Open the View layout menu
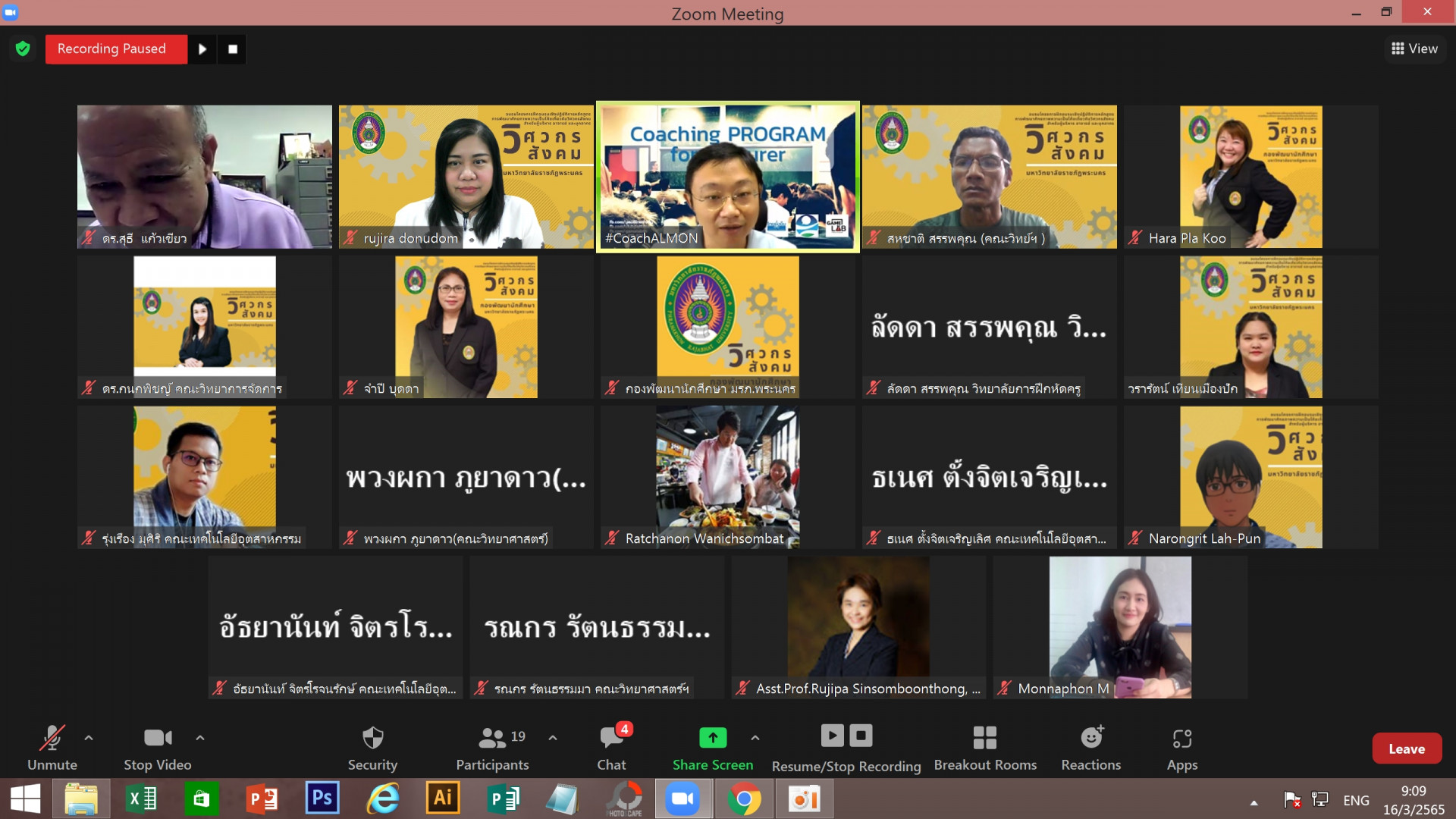This screenshot has width=1456, height=819. (x=1414, y=49)
